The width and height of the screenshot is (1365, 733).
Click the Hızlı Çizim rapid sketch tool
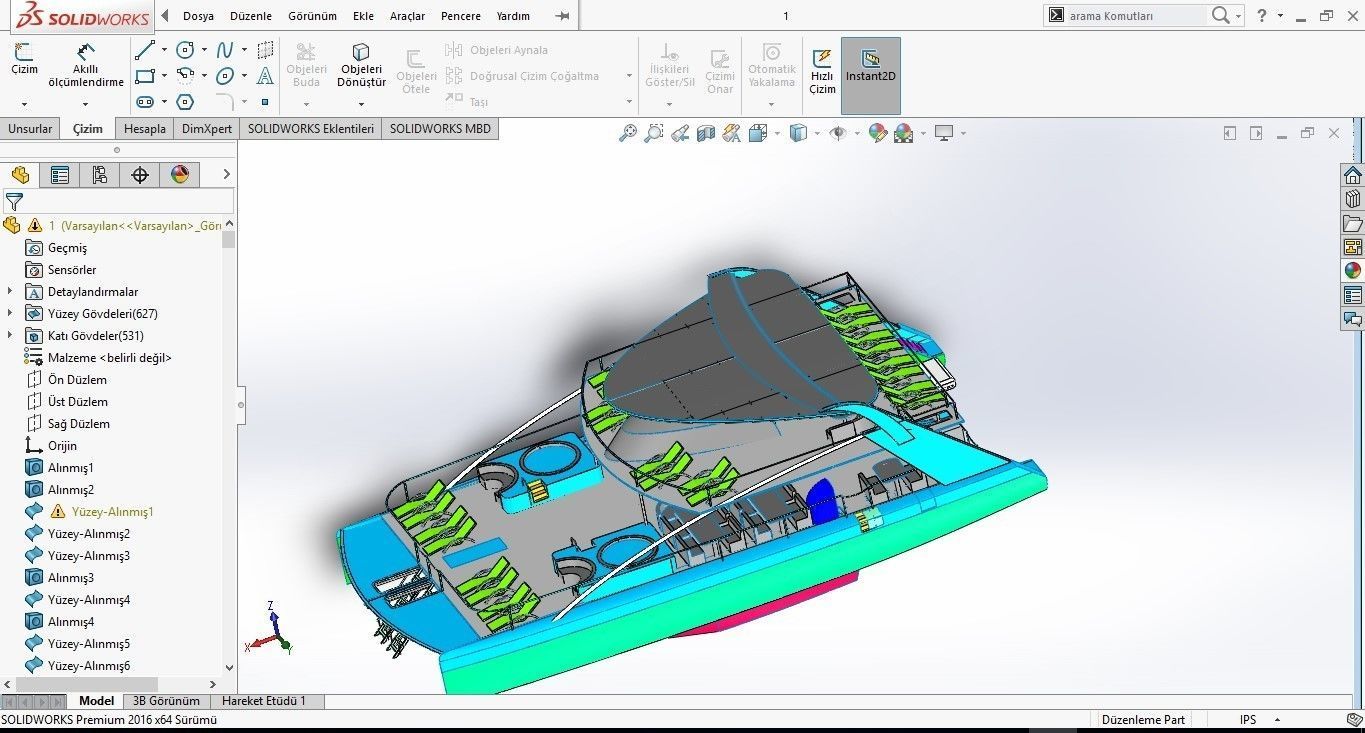822,70
